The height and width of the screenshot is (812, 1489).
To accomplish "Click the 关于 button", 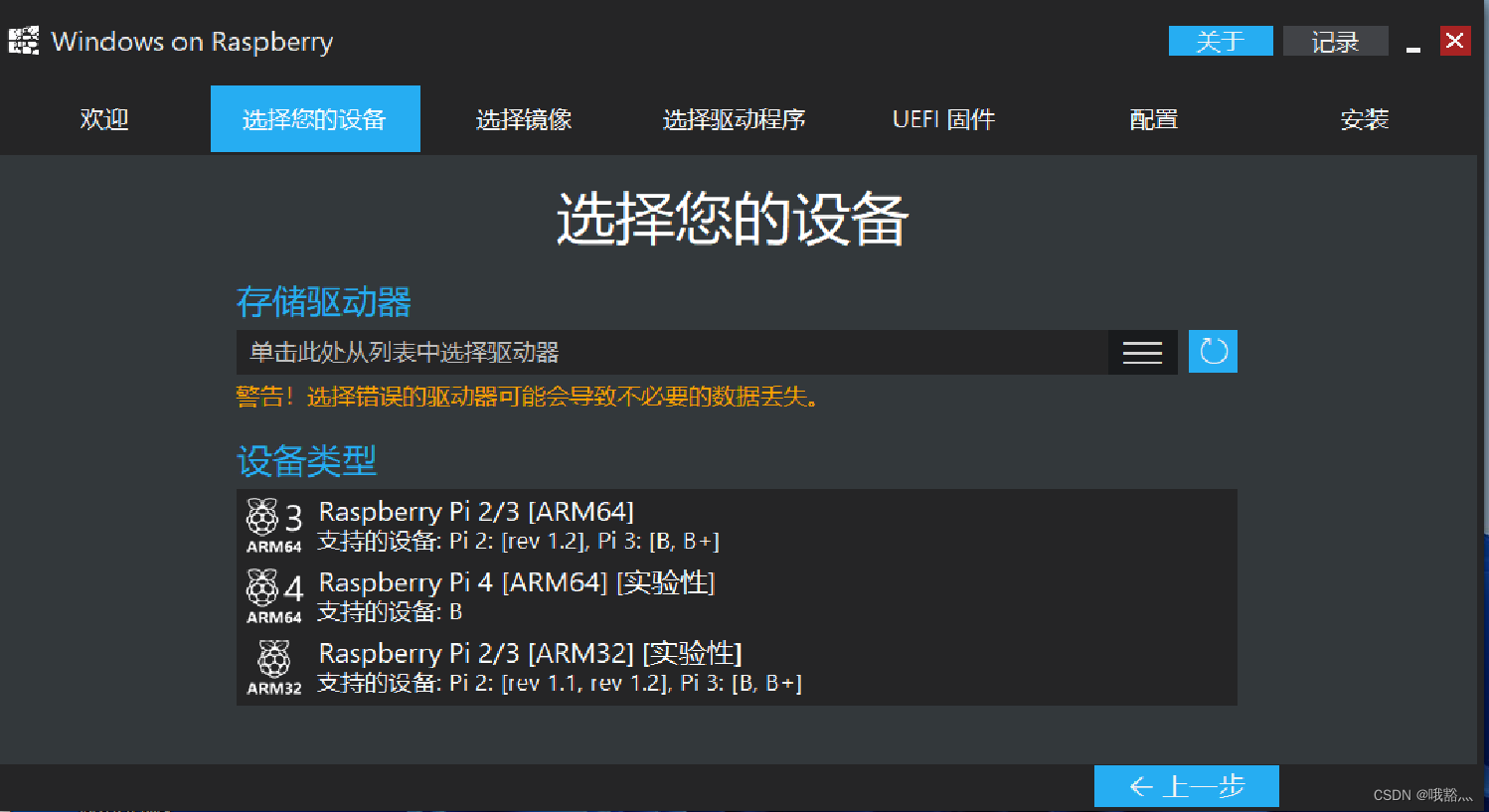I will pyautogui.click(x=1221, y=41).
